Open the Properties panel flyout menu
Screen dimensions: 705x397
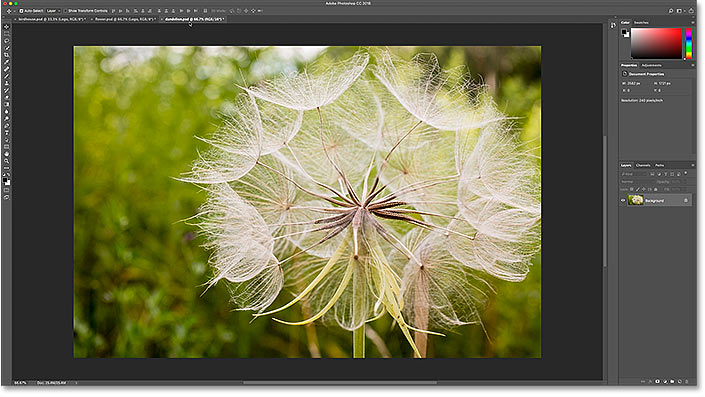(693, 65)
